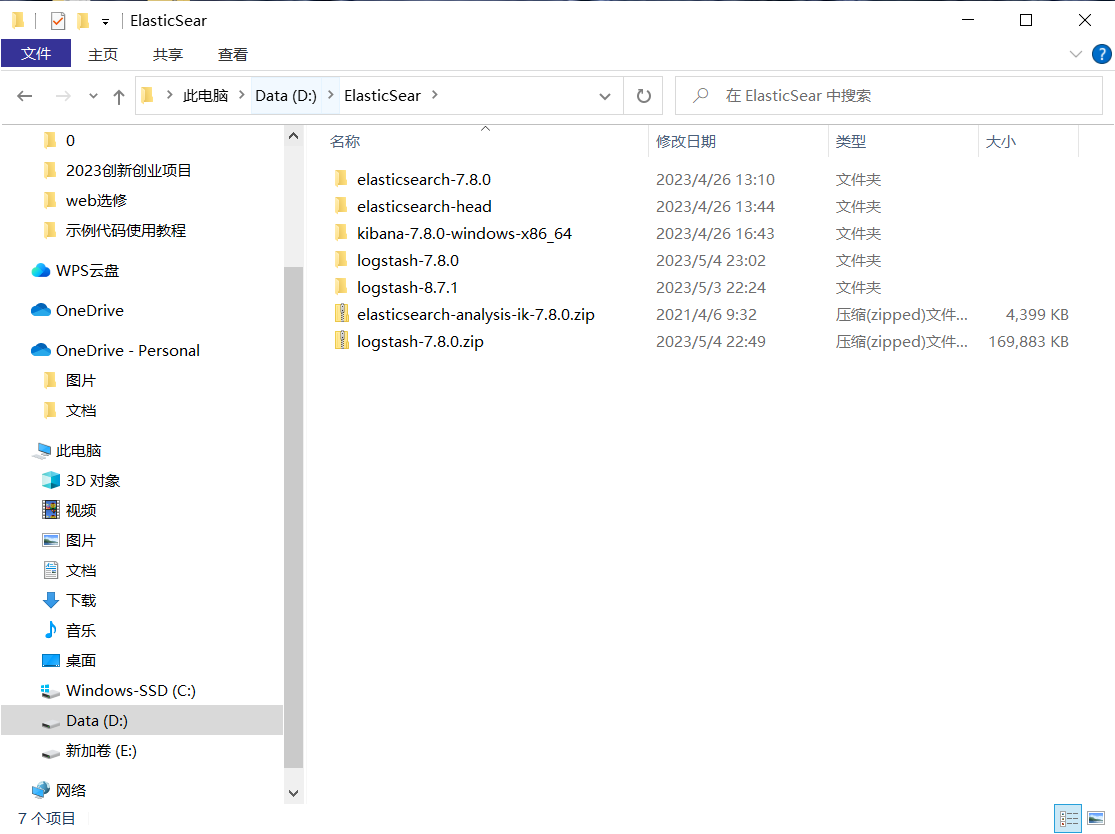Select the logstash-7.8.0 folder icon
The image size is (1115, 834).
(x=341, y=260)
